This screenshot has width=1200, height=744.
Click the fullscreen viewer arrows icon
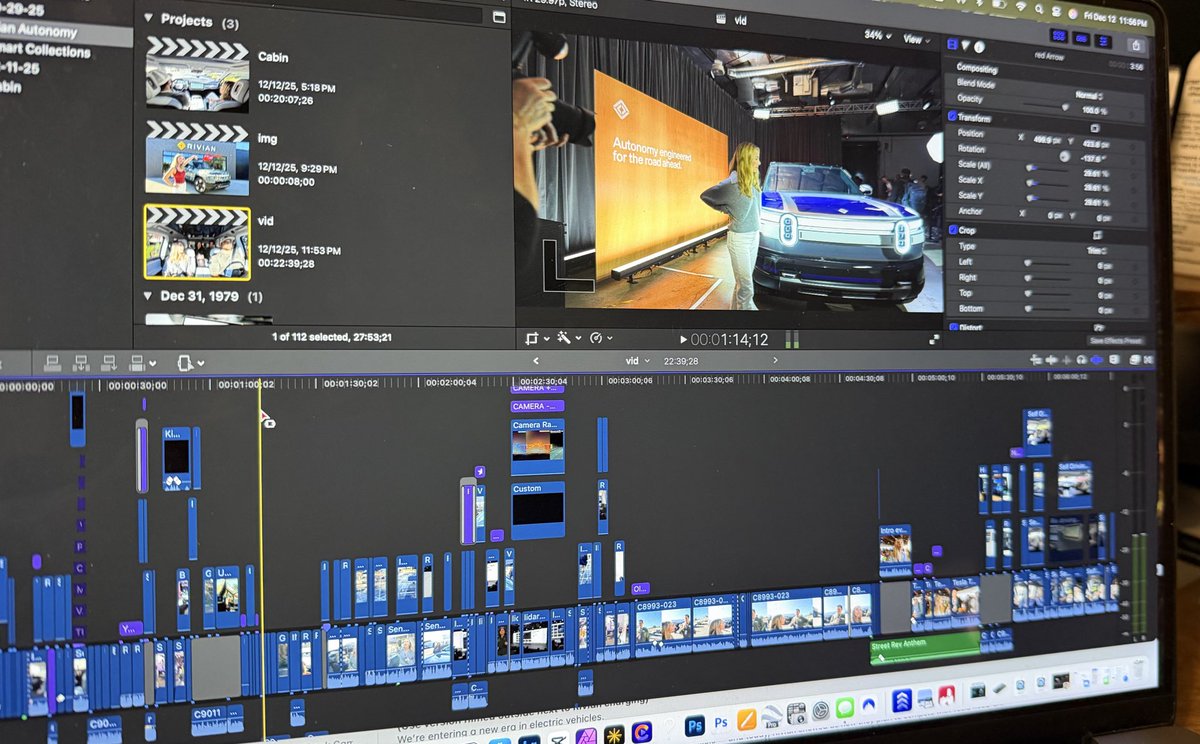[x=934, y=340]
